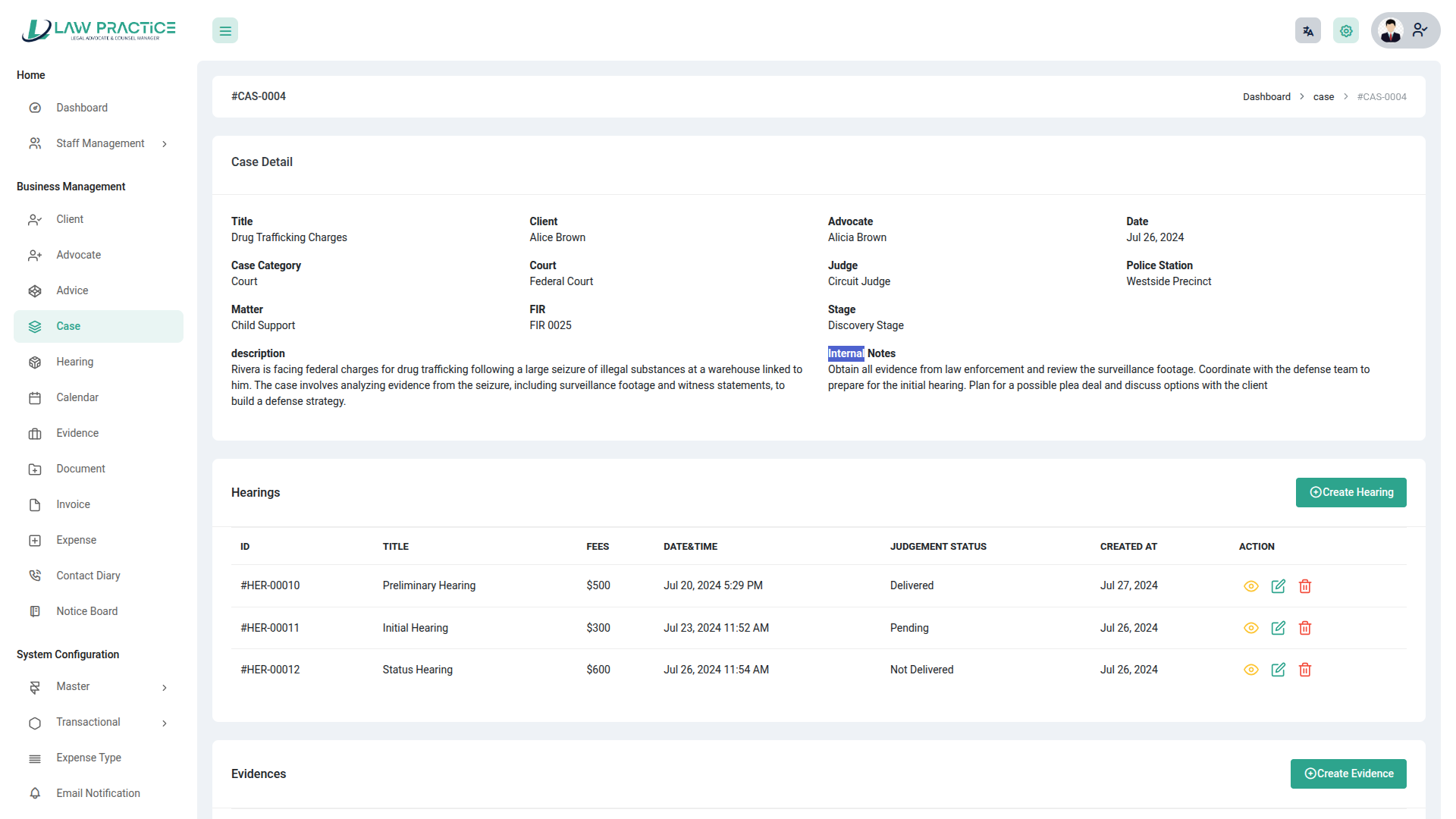Image resolution: width=1456 pixels, height=819 pixels.
Task: Delete hearing #HER-00012
Action: (1305, 670)
